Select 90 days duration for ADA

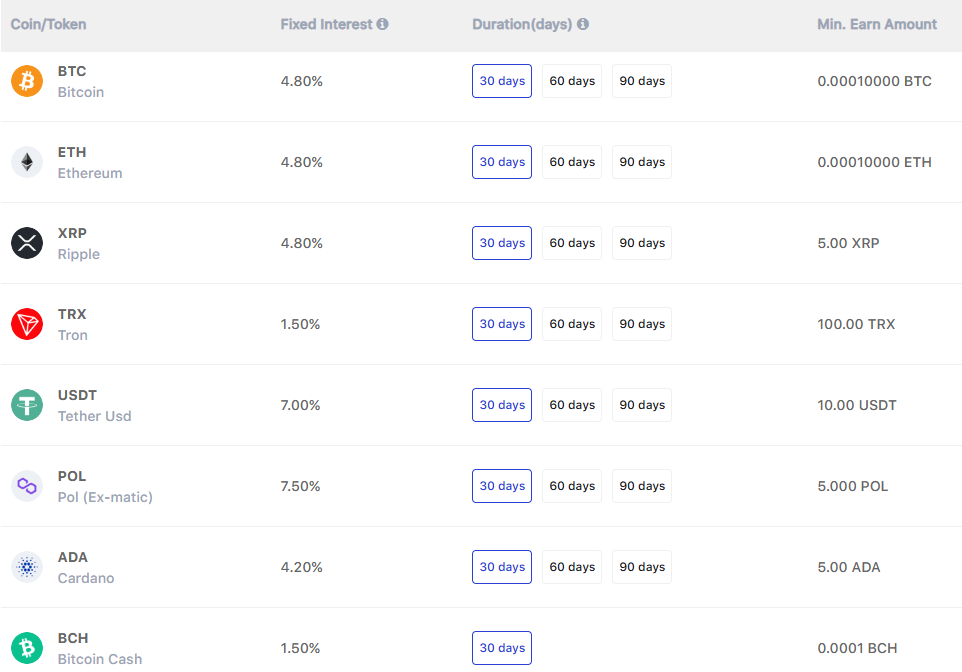(641, 567)
